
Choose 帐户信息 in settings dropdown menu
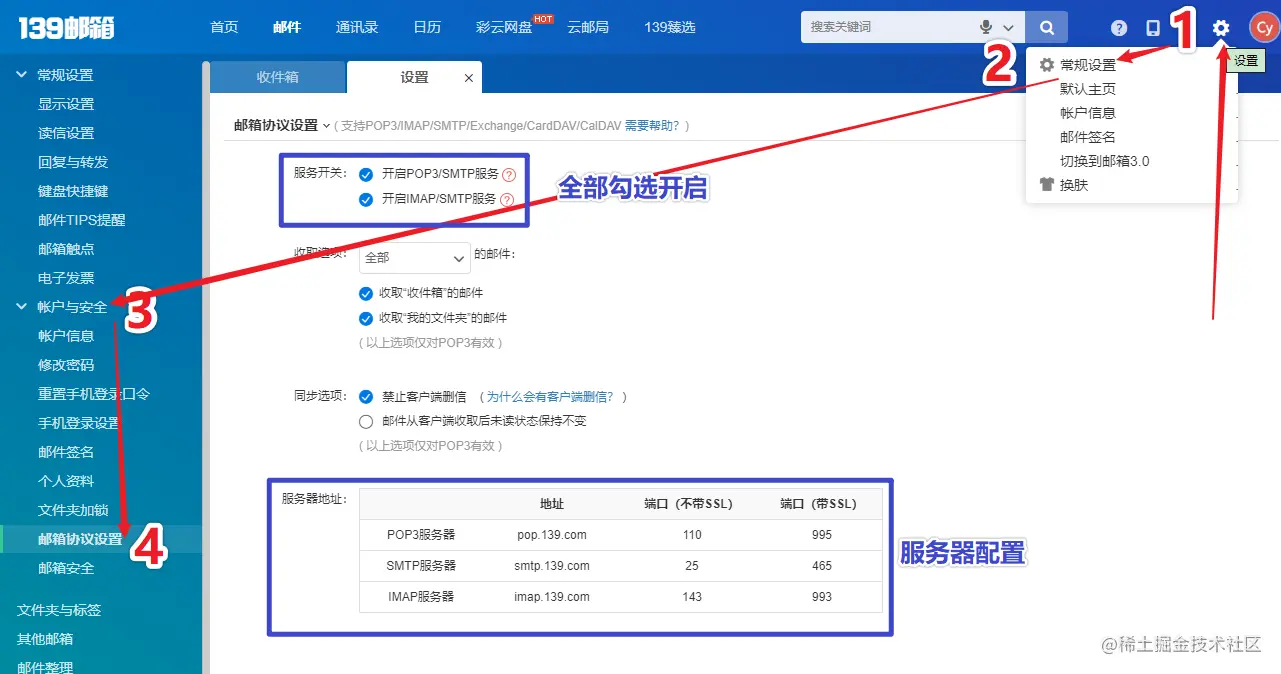point(1088,113)
